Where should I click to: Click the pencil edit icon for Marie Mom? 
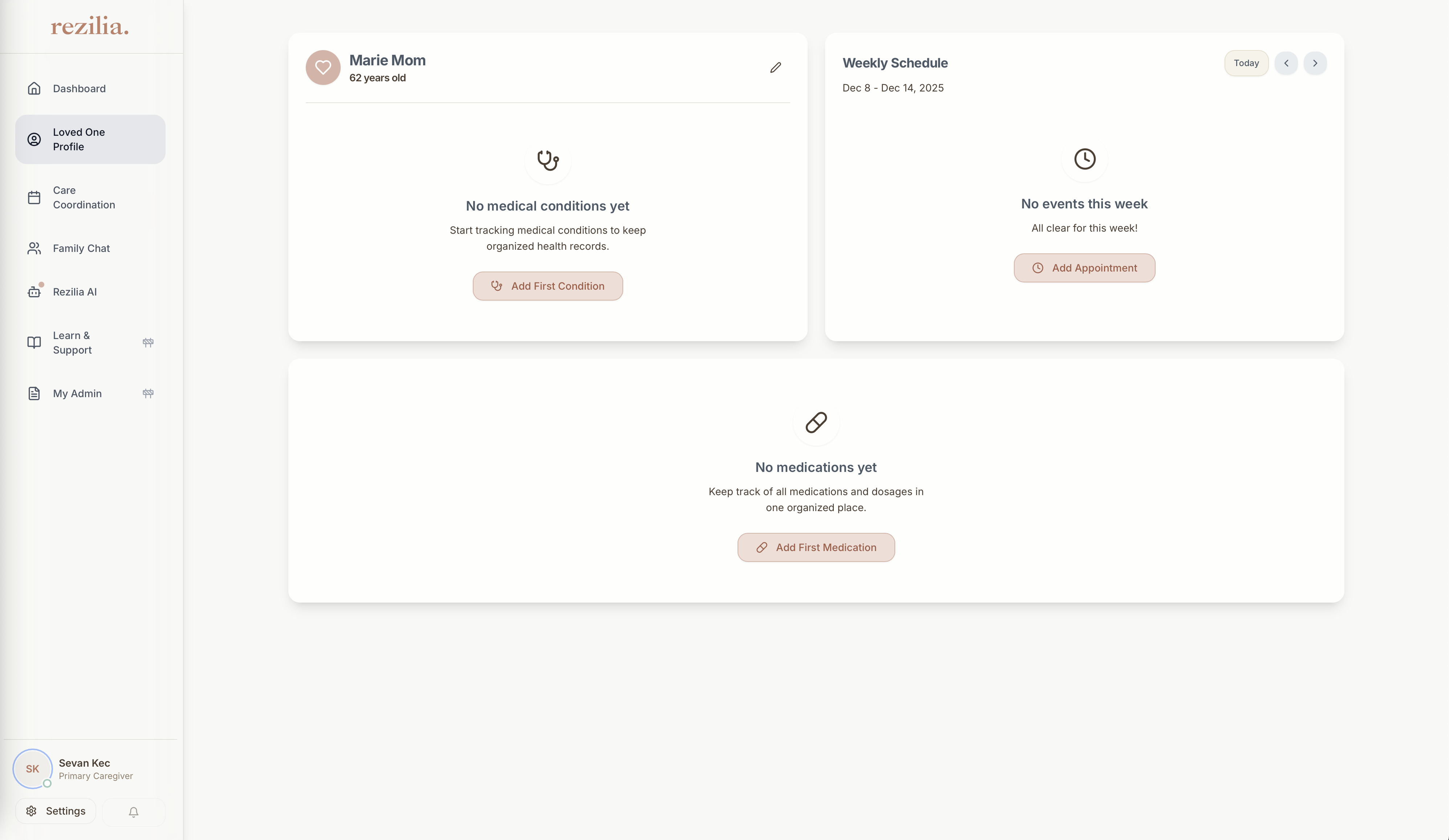pyautogui.click(x=775, y=68)
